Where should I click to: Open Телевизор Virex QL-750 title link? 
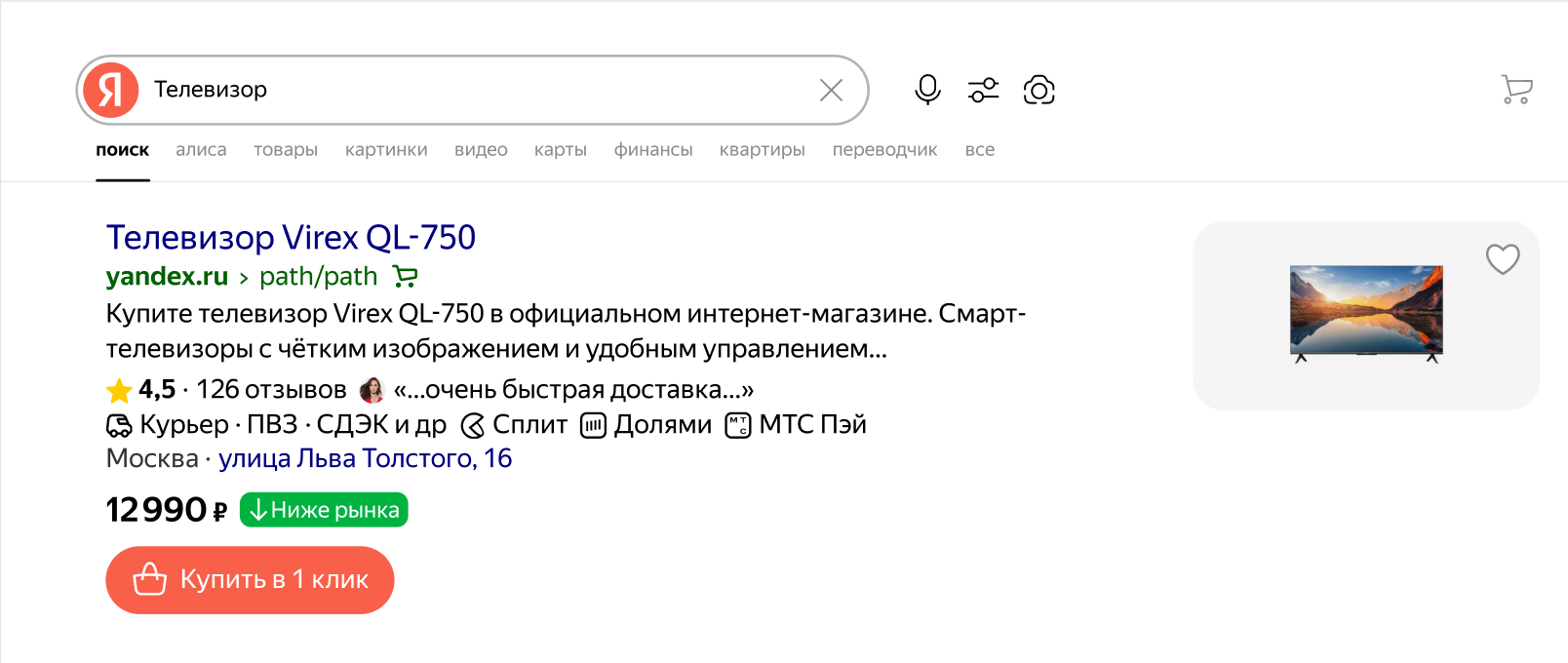291,237
